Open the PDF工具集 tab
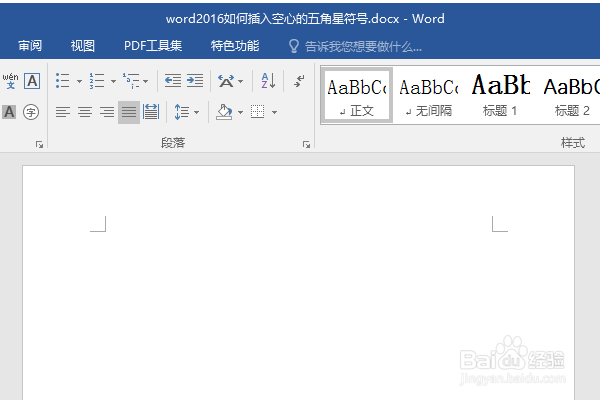The width and height of the screenshot is (600, 400). click(153, 46)
